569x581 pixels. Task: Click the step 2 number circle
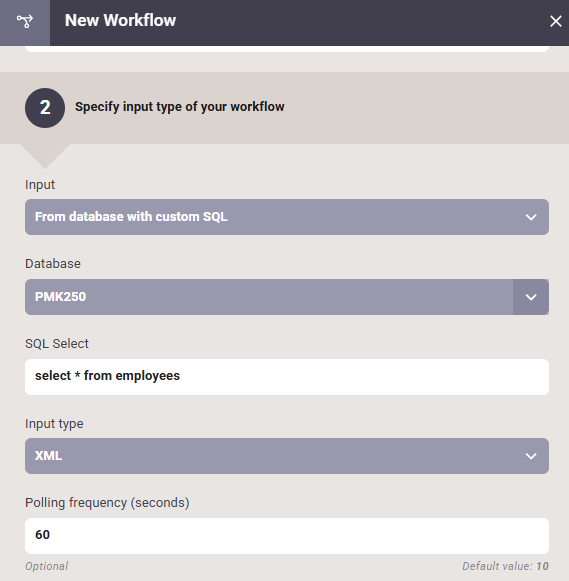click(45, 108)
